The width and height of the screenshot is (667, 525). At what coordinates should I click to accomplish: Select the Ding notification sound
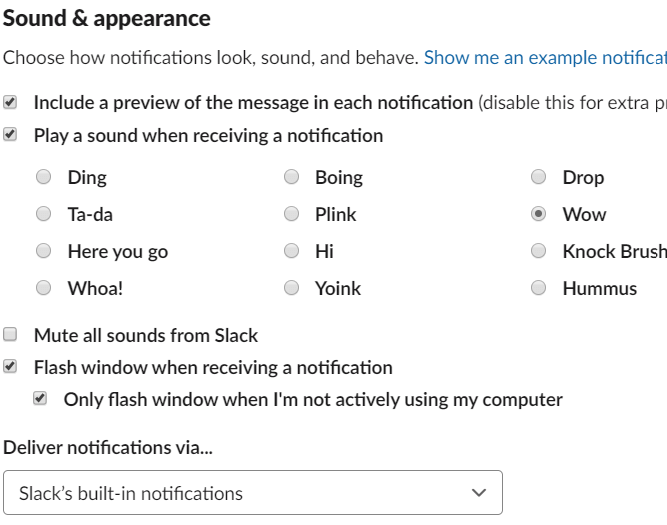pyautogui.click(x=44, y=178)
